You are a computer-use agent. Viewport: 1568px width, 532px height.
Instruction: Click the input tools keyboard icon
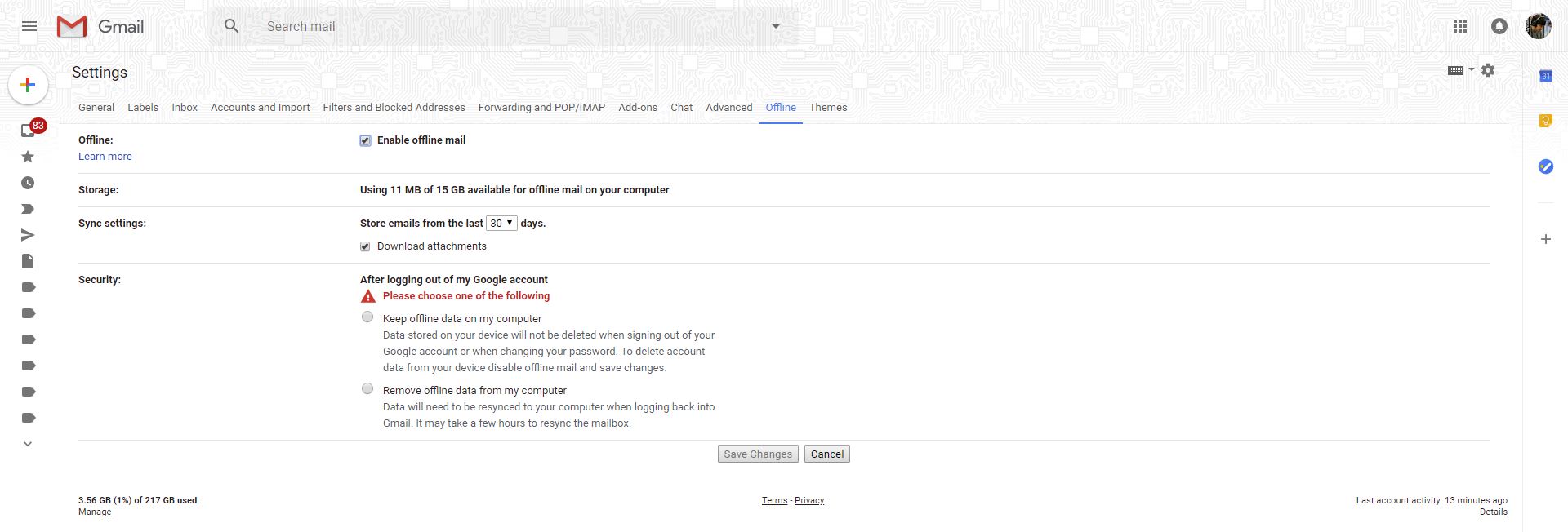click(1455, 70)
